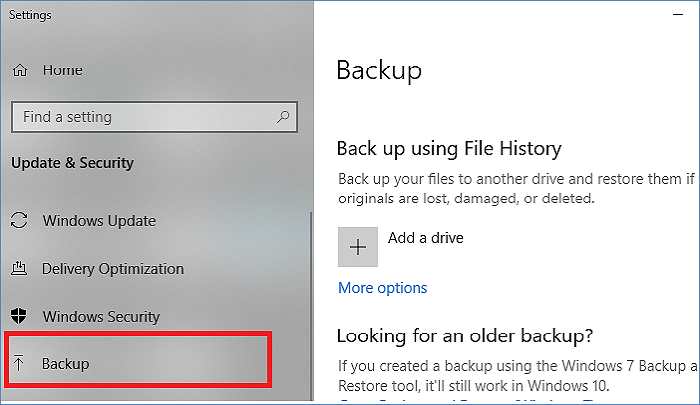Click the "Looking for an older backup?" heading
700x405 pixels.
465,335
